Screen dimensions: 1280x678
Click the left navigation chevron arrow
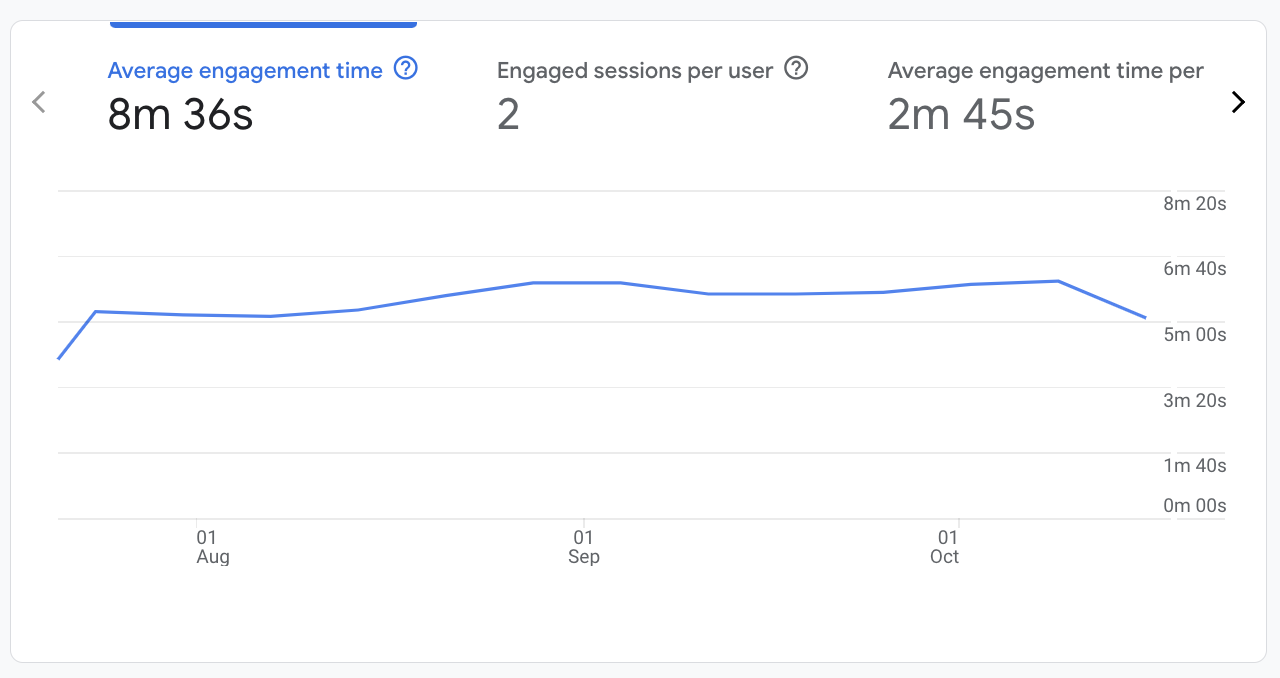point(38,101)
